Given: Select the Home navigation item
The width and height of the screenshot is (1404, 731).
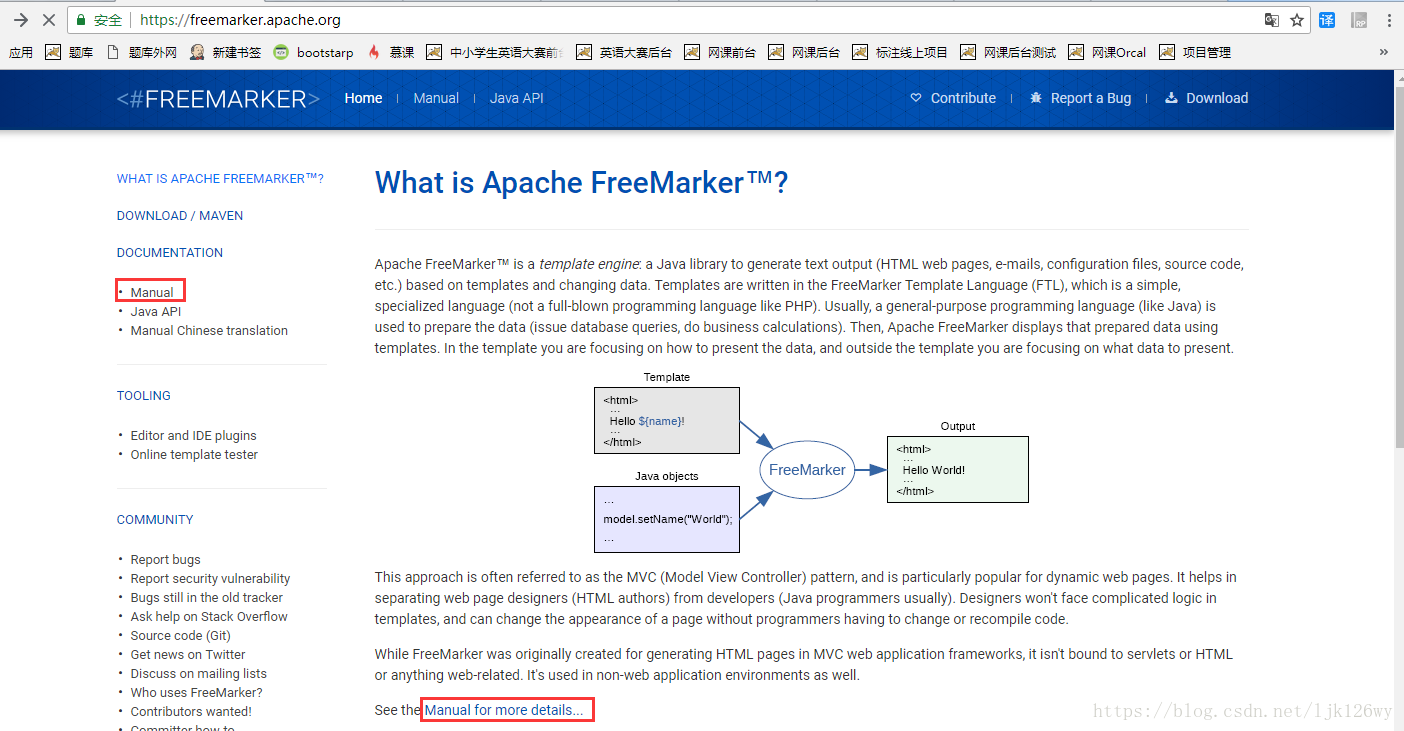Looking at the screenshot, I should pos(363,98).
